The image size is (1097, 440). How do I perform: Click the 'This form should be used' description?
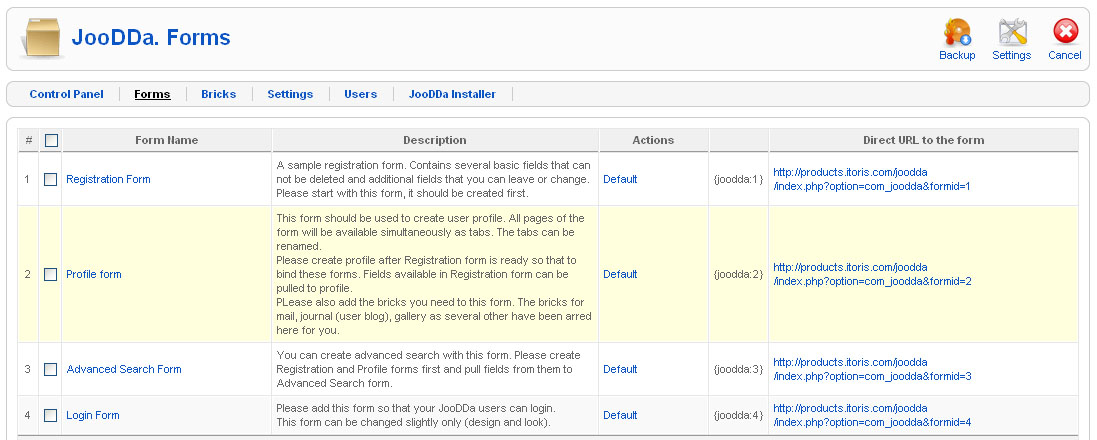click(434, 274)
